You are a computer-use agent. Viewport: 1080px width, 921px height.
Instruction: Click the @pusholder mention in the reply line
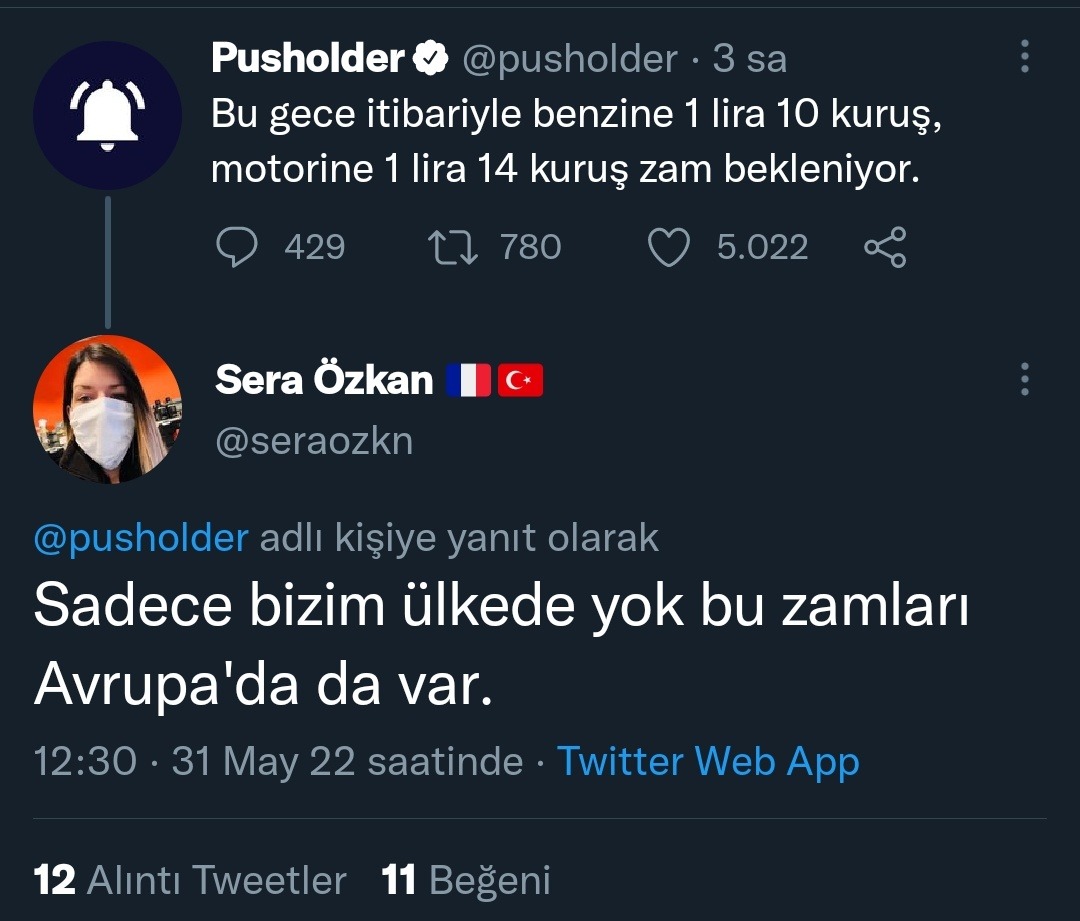tap(141, 538)
